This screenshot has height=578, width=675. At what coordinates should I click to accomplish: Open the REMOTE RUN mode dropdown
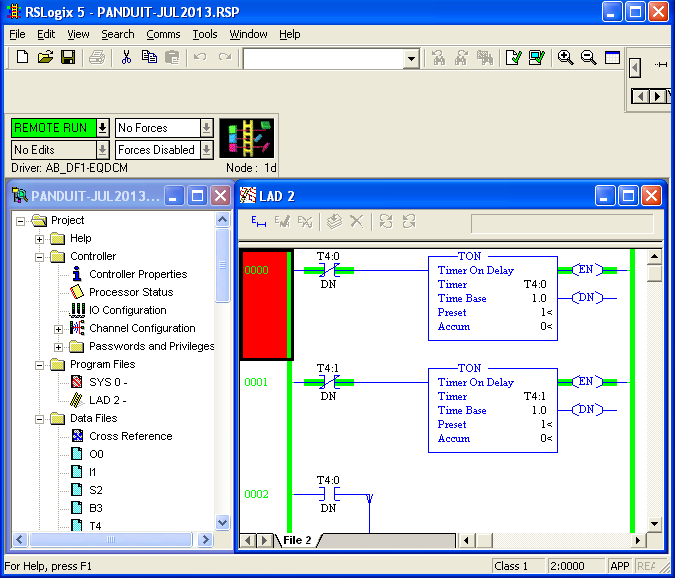pyautogui.click(x=102, y=128)
